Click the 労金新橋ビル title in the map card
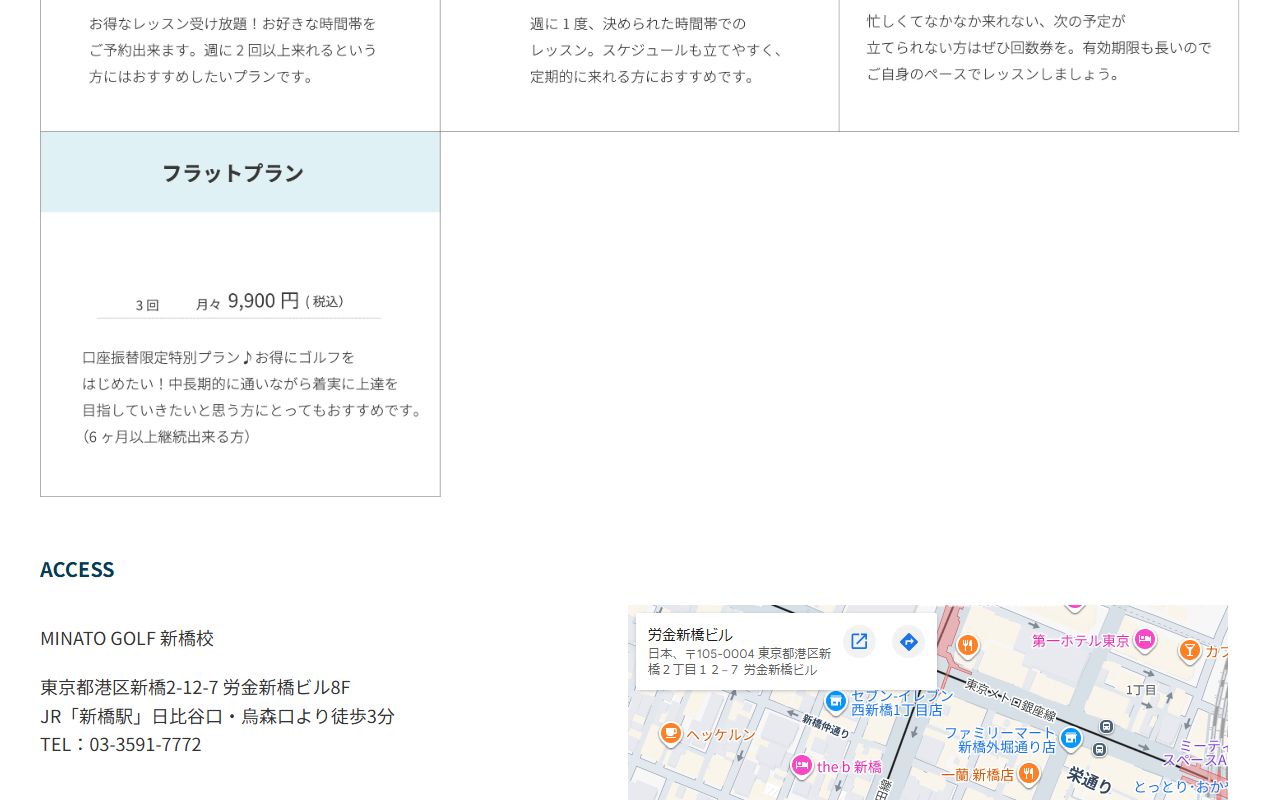 pos(690,634)
